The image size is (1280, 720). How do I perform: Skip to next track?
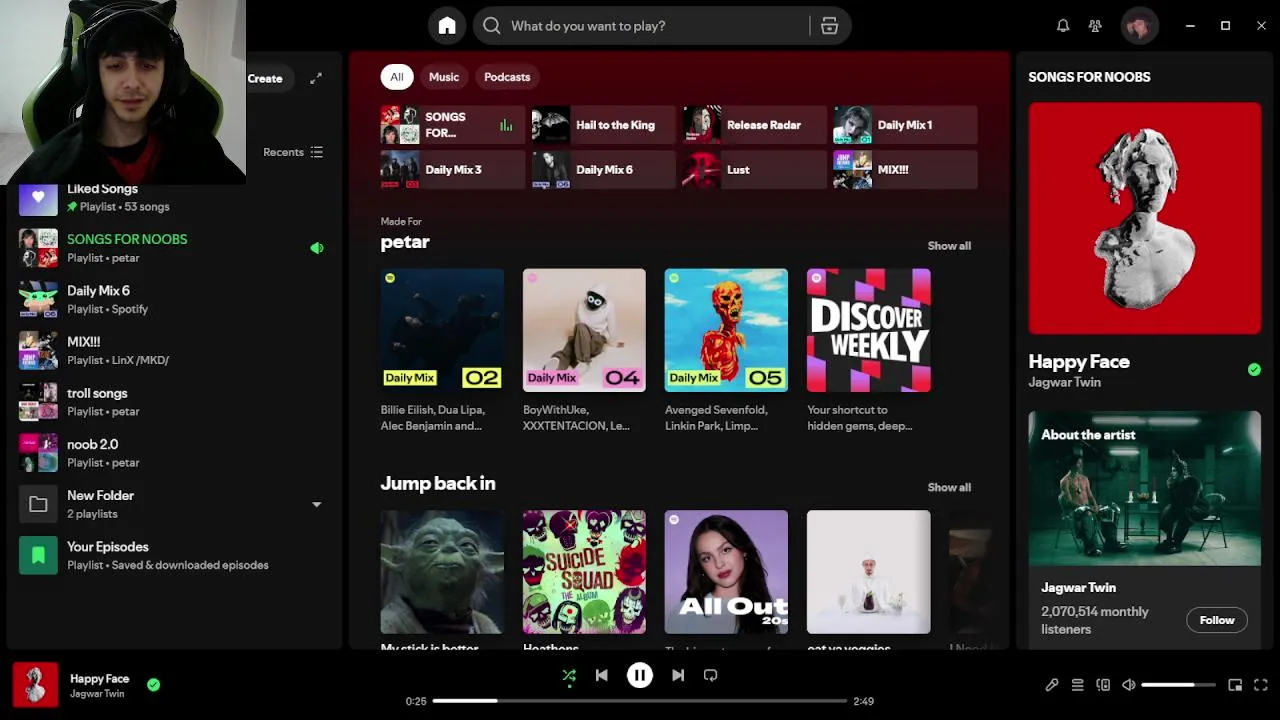[x=678, y=675]
